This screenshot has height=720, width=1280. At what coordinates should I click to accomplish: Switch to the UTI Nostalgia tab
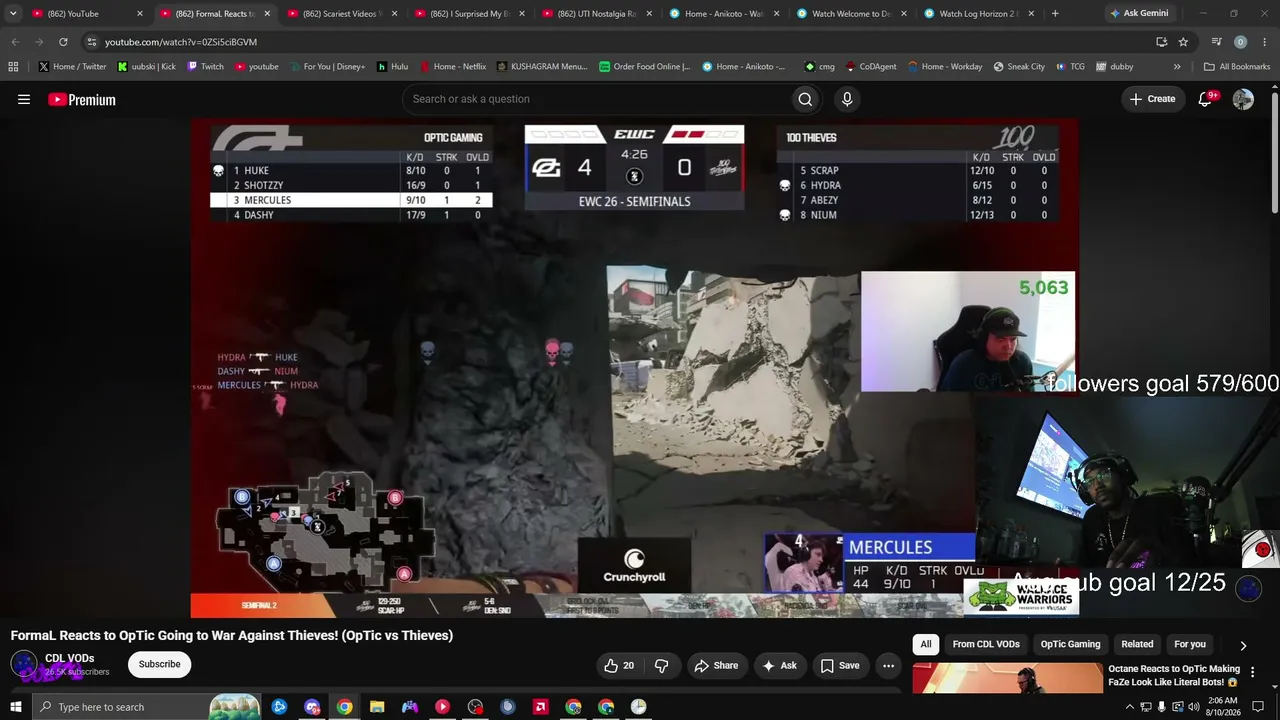tap(595, 14)
